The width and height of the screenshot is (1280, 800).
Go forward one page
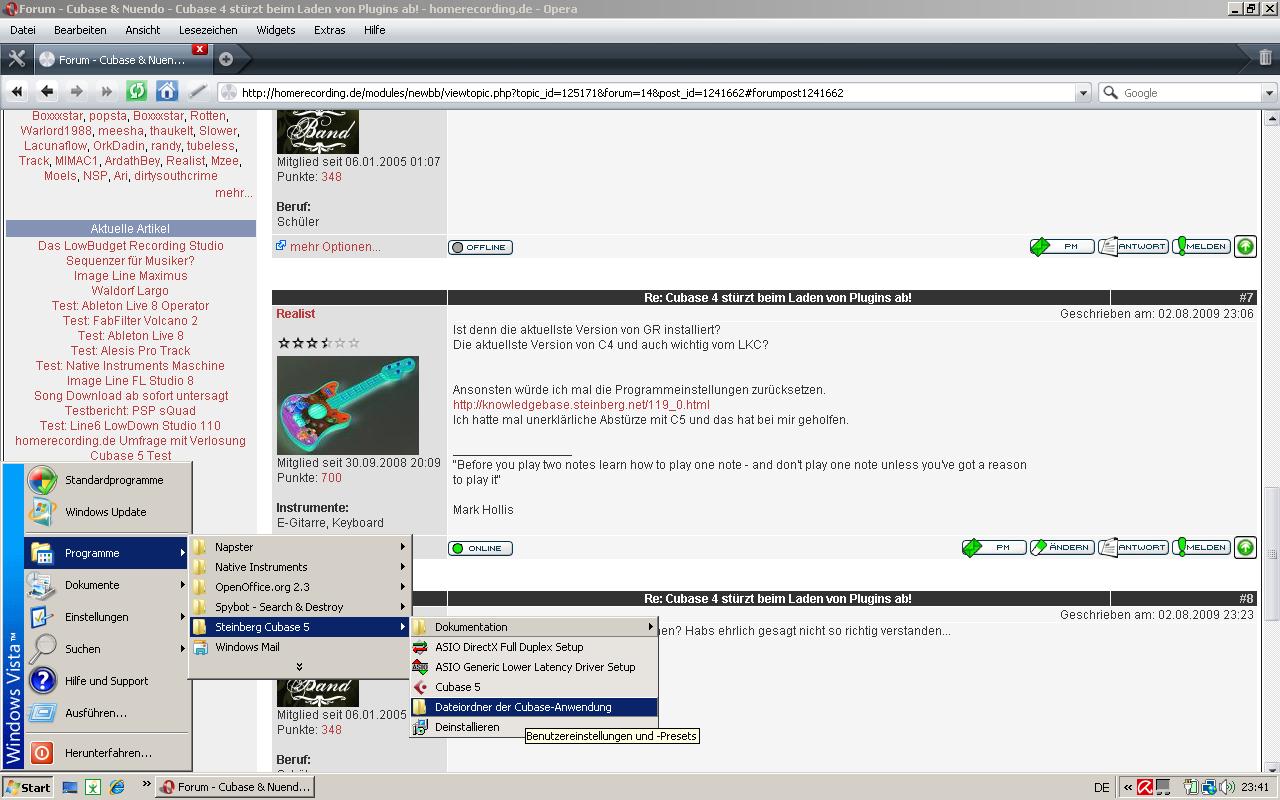click(77, 92)
